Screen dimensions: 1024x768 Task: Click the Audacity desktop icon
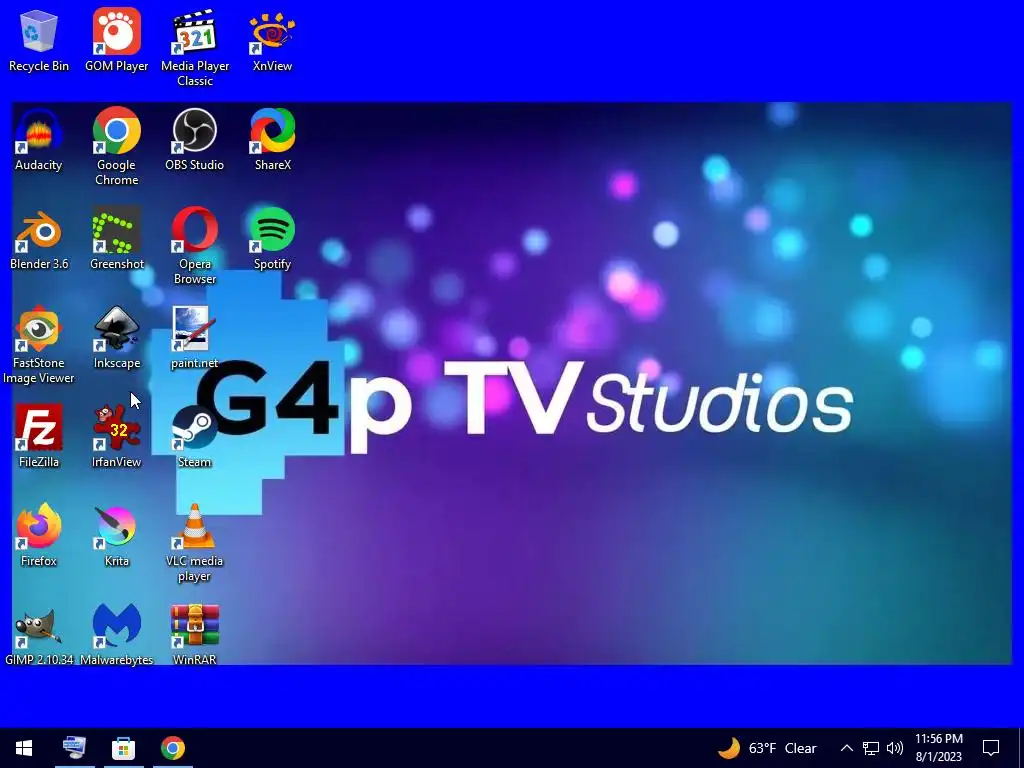pyautogui.click(x=39, y=140)
